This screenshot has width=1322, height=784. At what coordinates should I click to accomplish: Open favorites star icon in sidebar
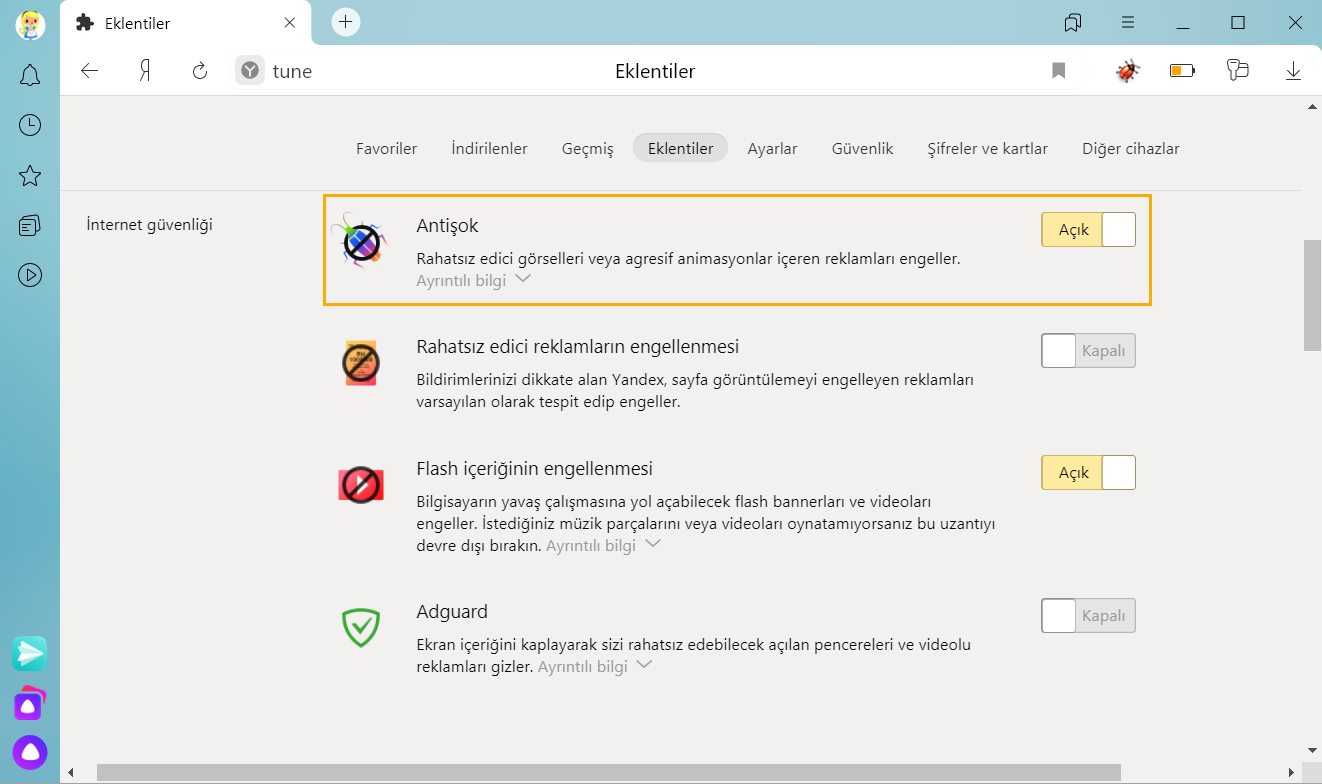coord(30,176)
